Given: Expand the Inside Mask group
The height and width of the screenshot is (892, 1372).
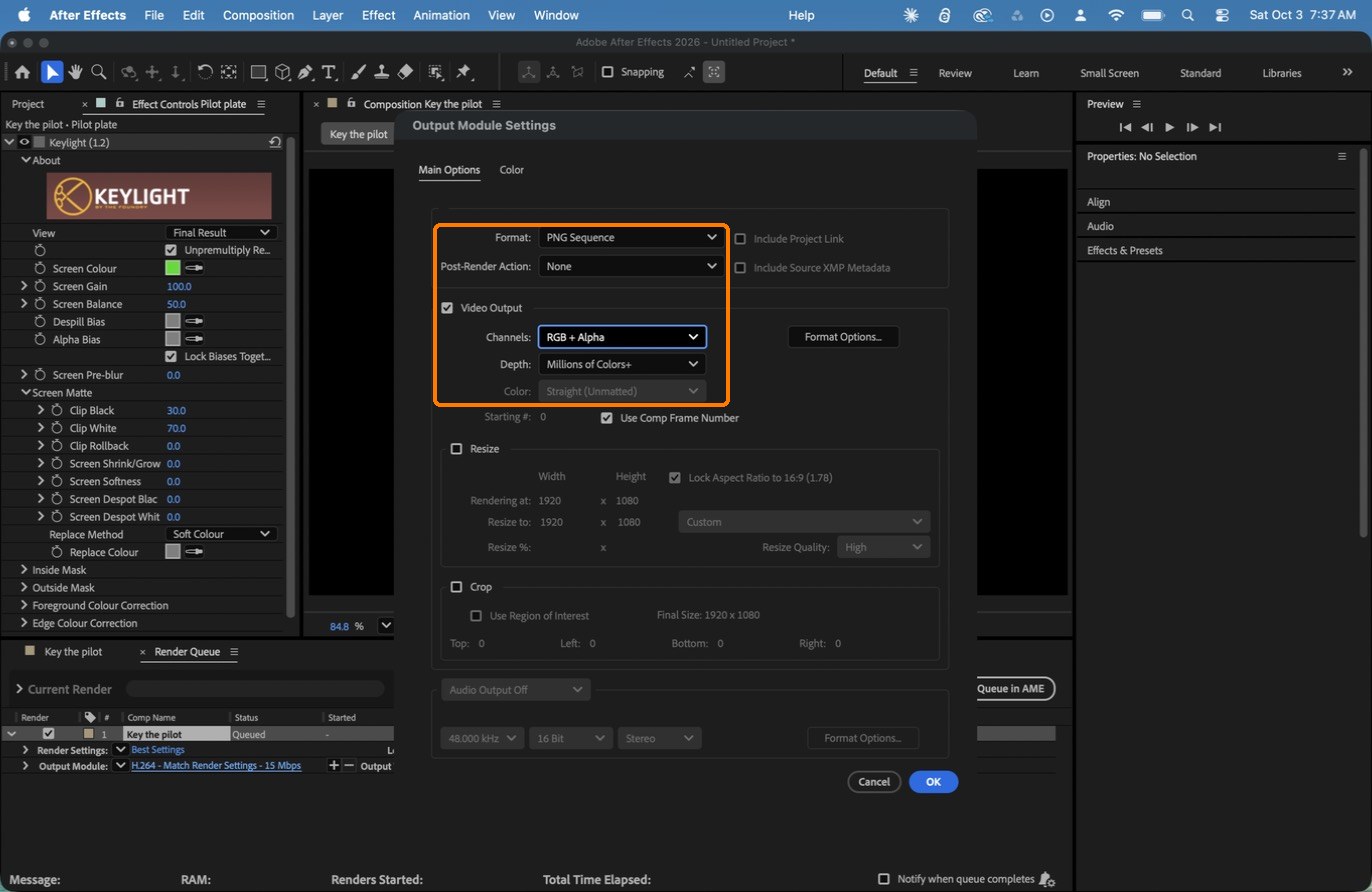Looking at the screenshot, I should (23, 570).
